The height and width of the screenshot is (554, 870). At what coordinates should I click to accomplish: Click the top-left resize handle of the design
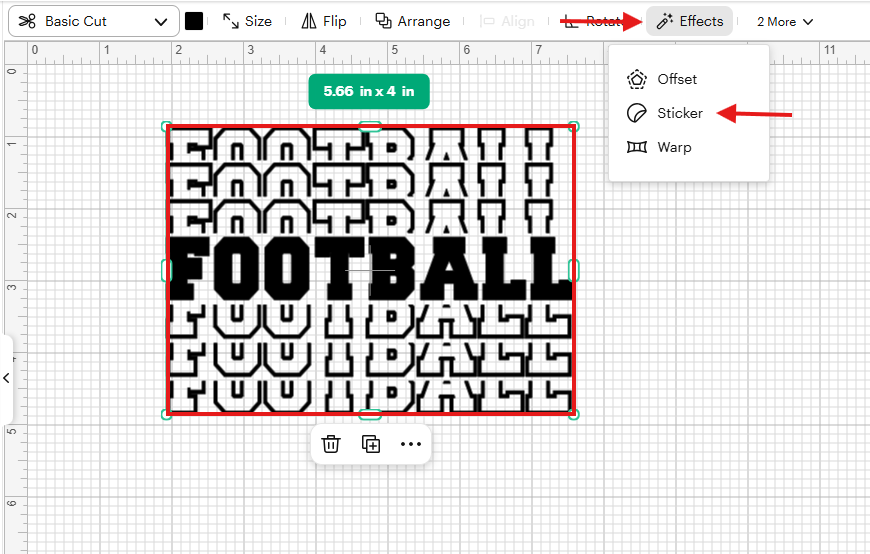(x=166, y=127)
